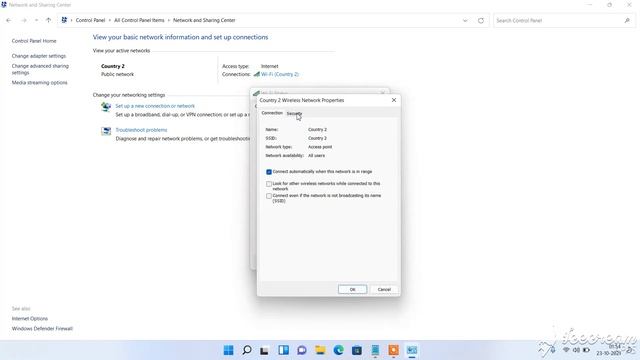640x360 pixels.
Task: Click forward arrow in Control Panel
Action: point(24,20)
